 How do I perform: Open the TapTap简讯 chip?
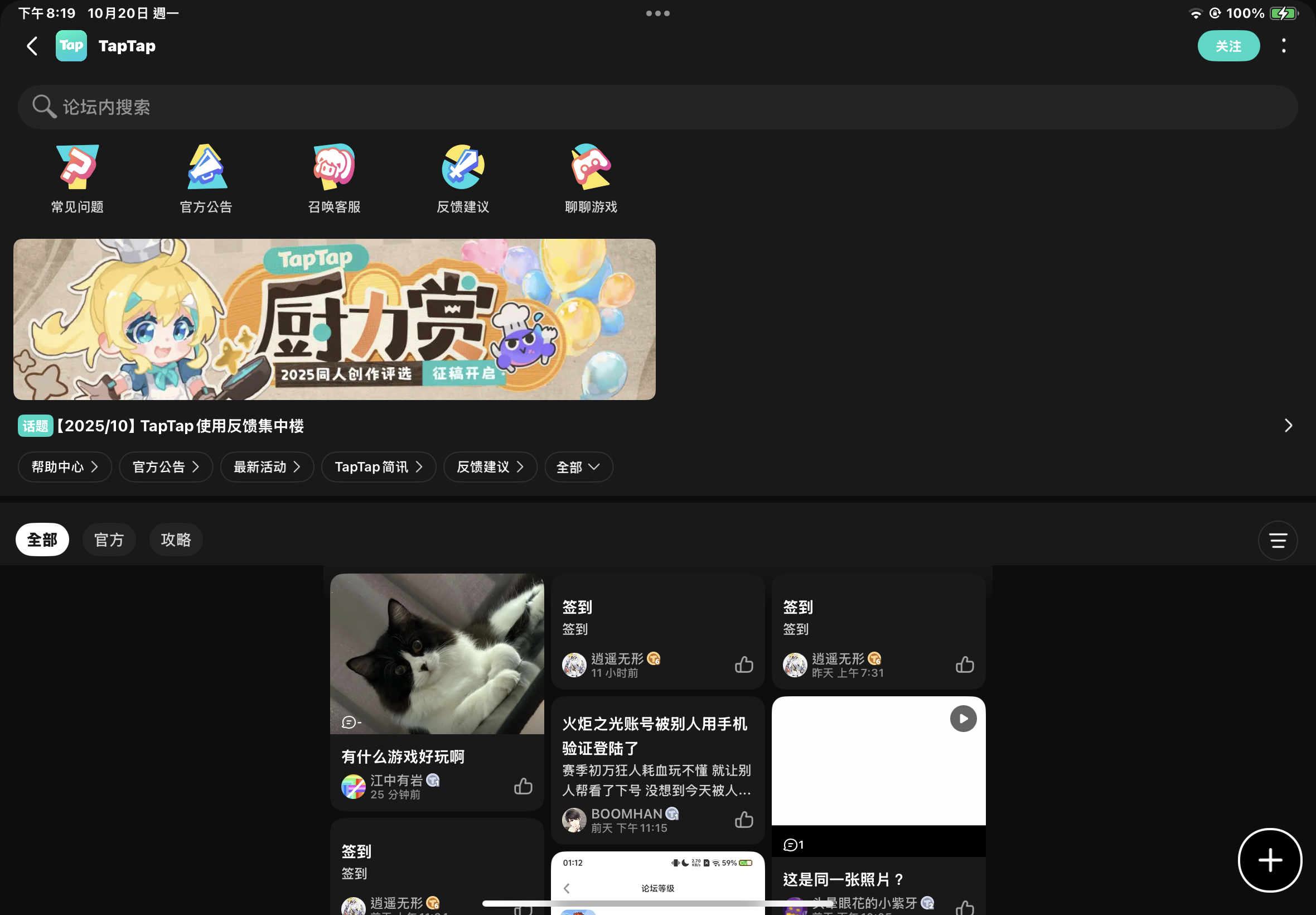pyautogui.click(x=378, y=467)
